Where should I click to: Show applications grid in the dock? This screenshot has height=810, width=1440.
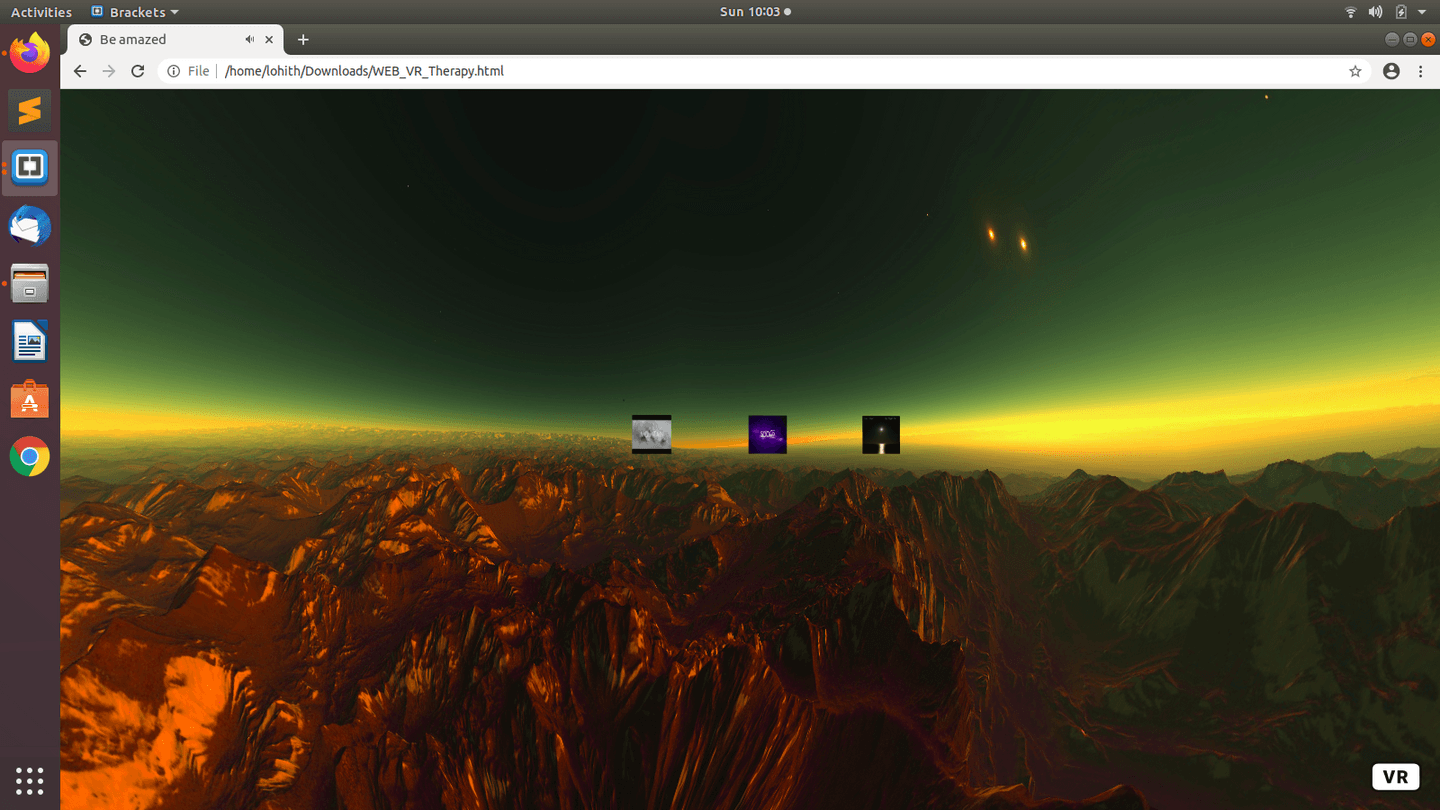(x=30, y=781)
